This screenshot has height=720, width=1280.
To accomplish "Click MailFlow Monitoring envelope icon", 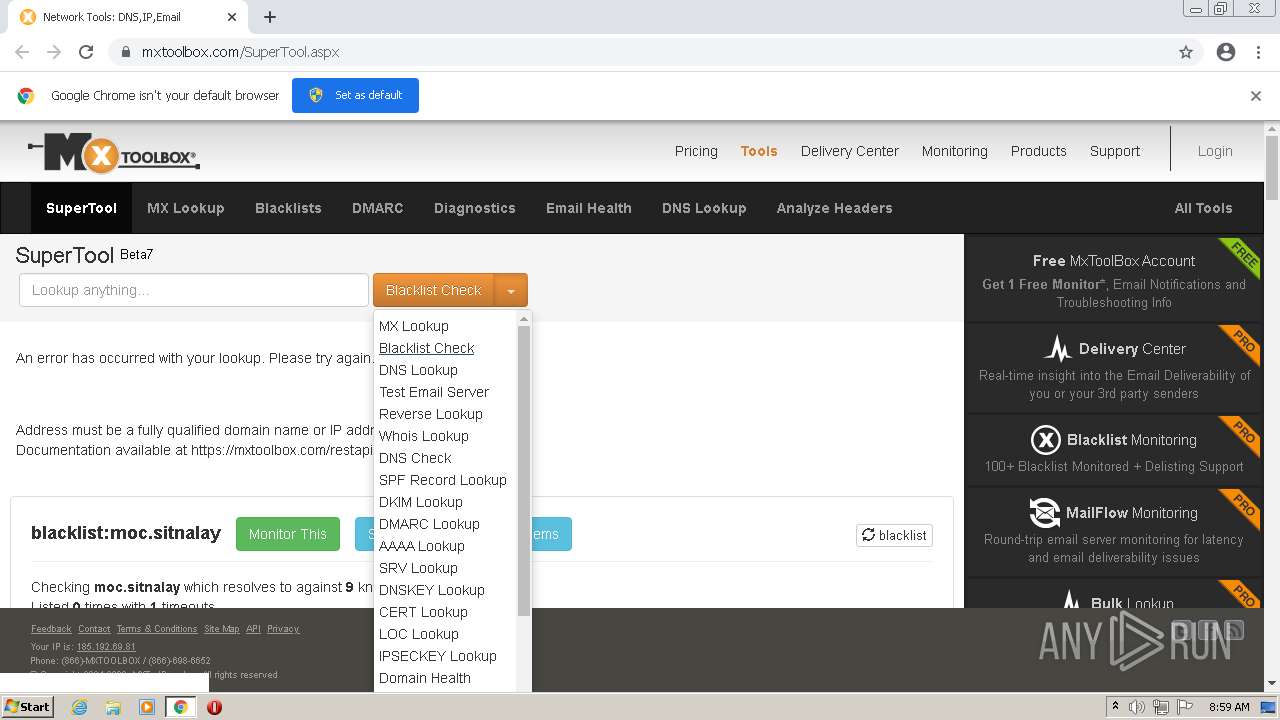I will (1044, 513).
